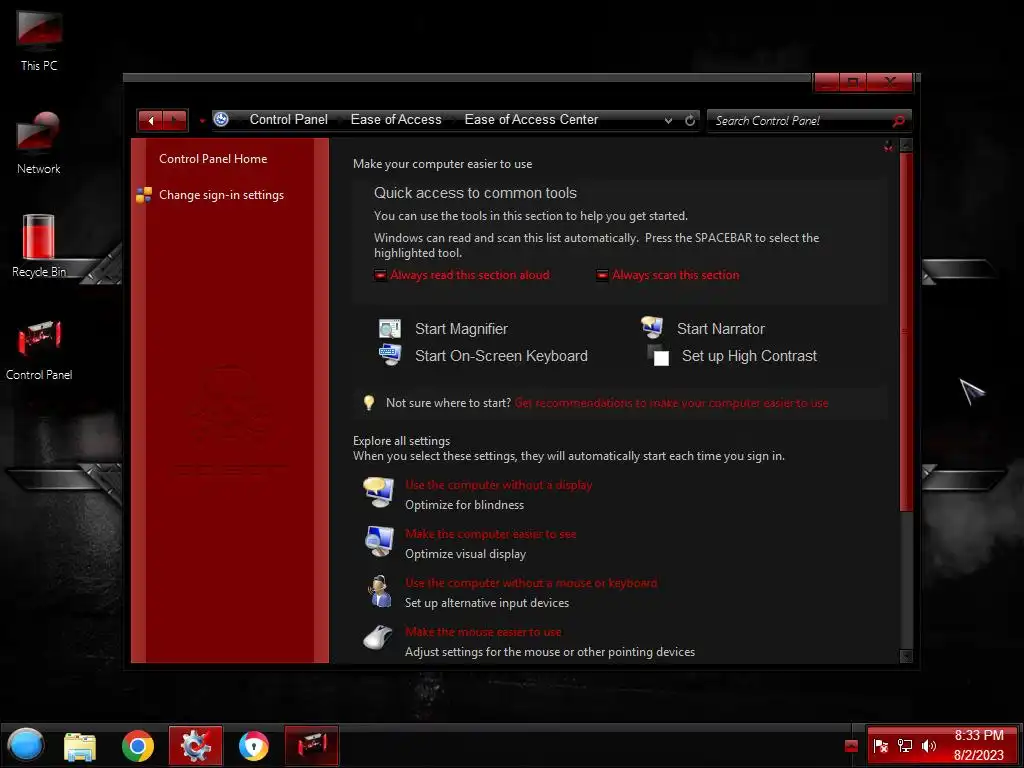Open Make the computer easier to see
The image size is (1024, 768).
[x=490, y=534]
